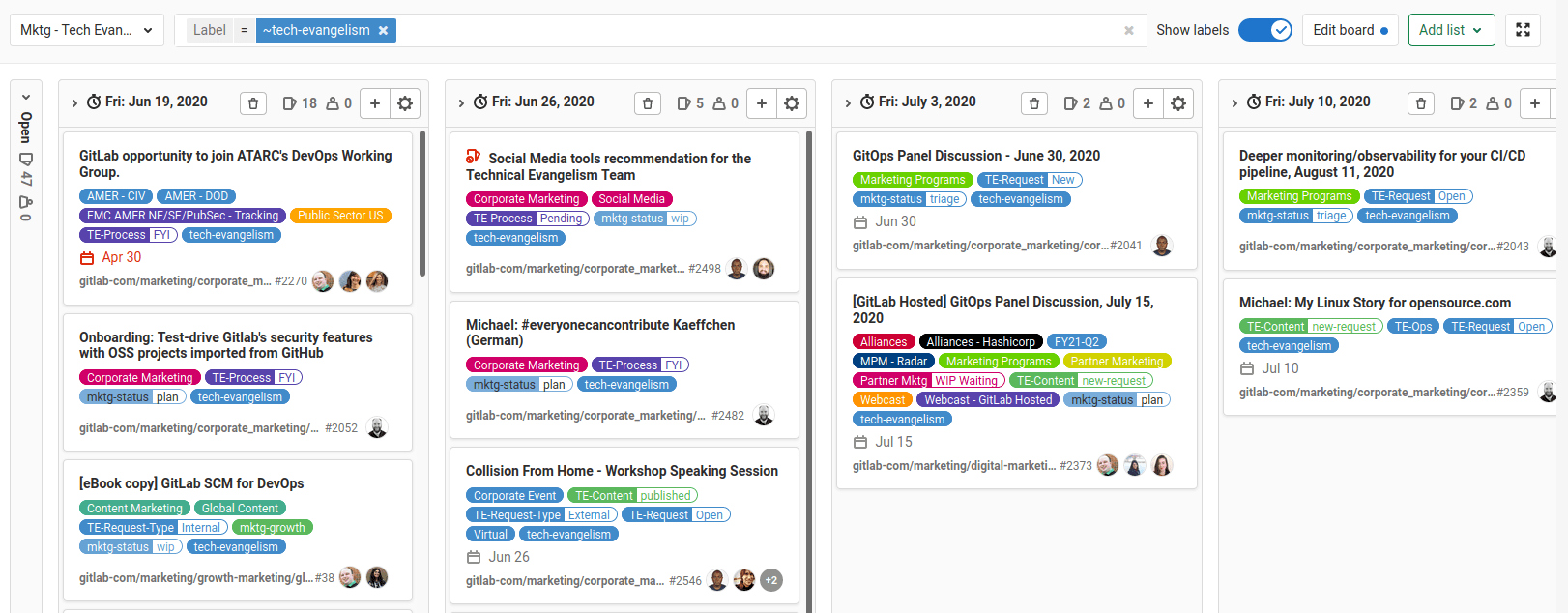The image size is (1568, 613).
Task: Open [eBook copy] GitLab SCM for DevOps issue
Action: point(191,483)
